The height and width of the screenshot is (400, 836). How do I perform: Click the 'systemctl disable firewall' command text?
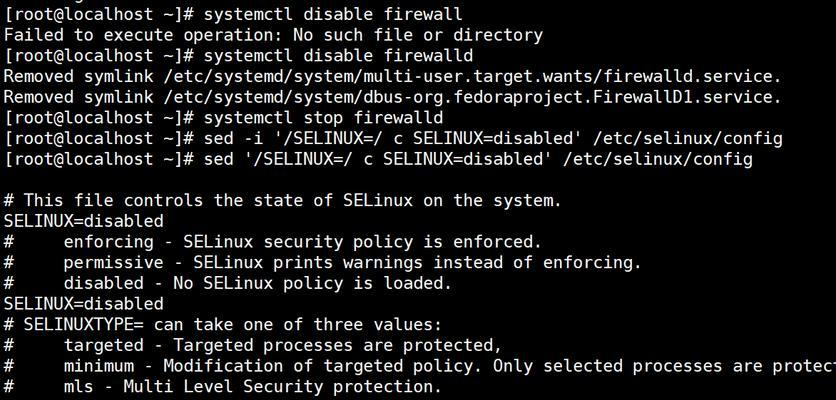click(x=333, y=14)
